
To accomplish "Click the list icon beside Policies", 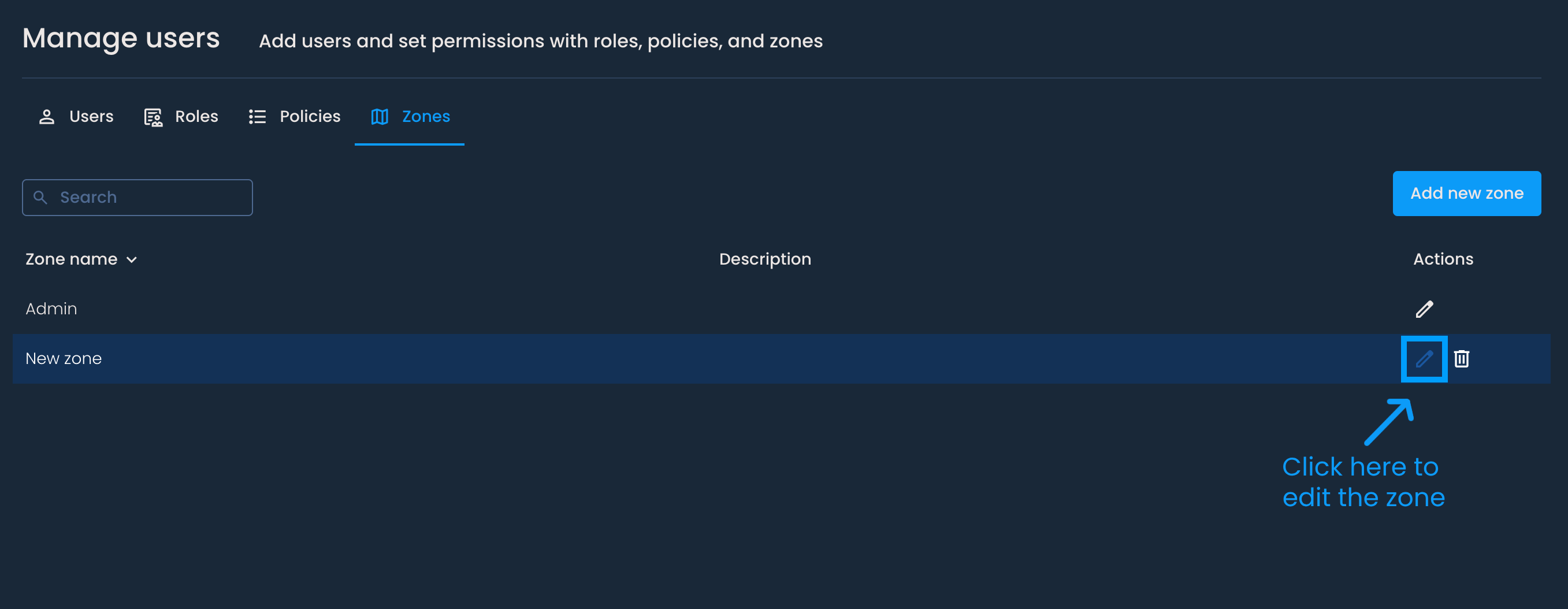I will pyautogui.click(x=258, y=117).
